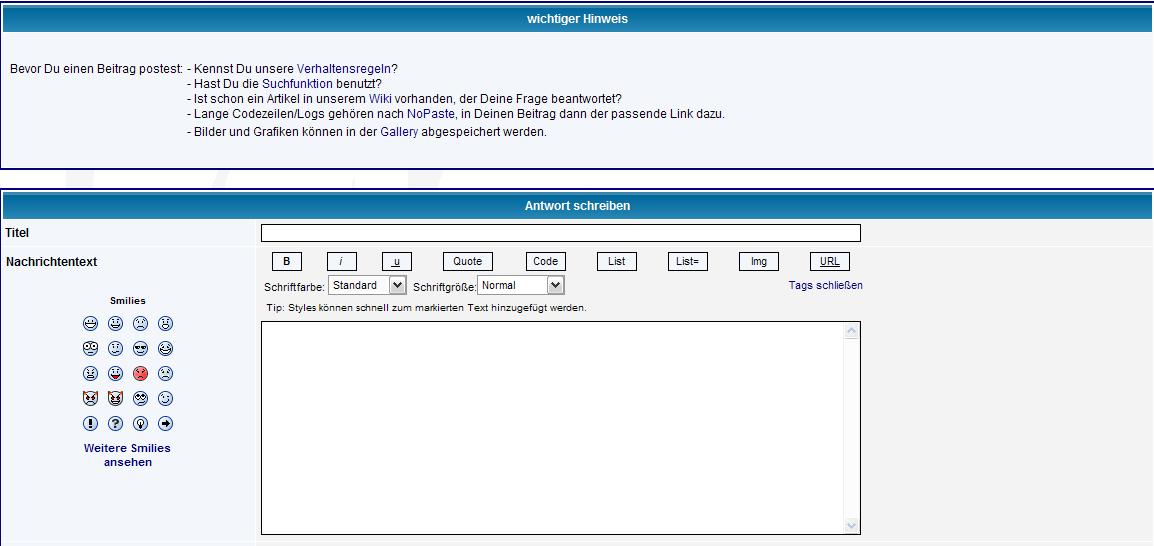This screenshot has height=546, width=1154.
Task: Click the message area scrollbar up arrow
Action: tap(852, 331)
